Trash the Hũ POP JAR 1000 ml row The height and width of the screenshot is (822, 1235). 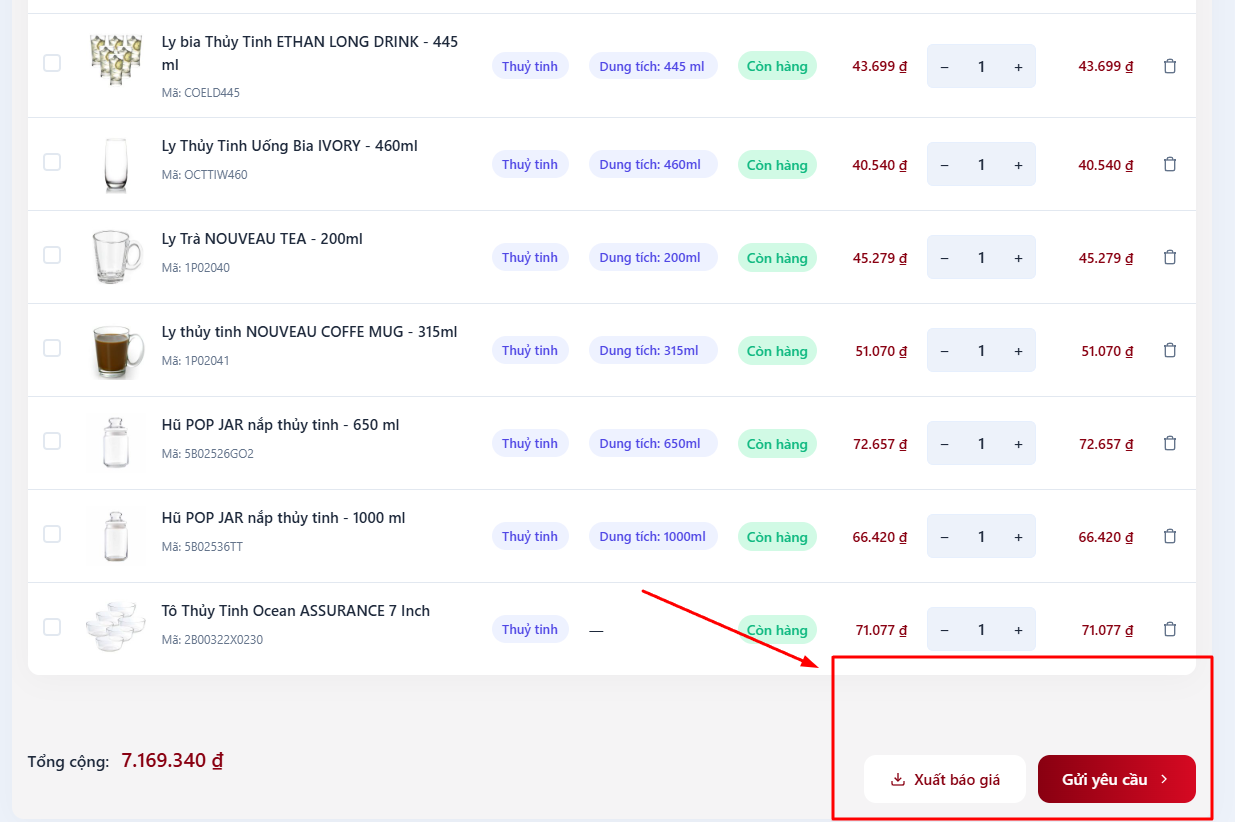point(1169,536)
